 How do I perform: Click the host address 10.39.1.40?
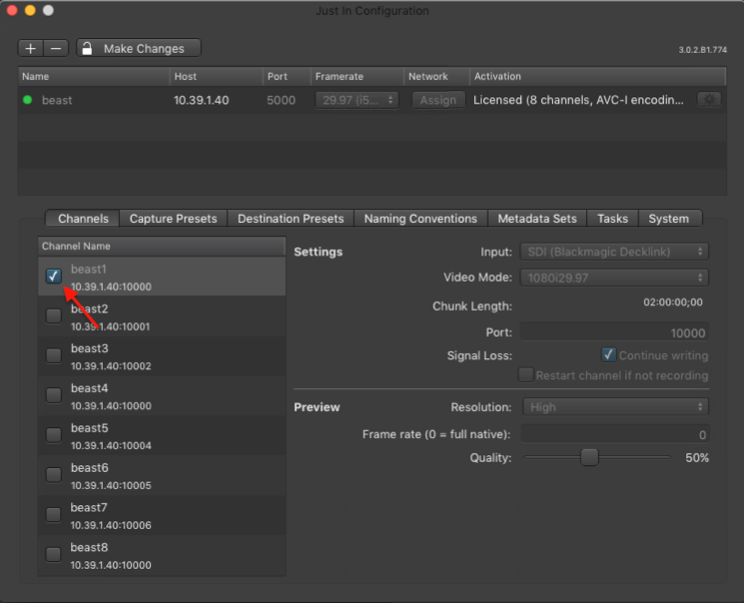201,101
